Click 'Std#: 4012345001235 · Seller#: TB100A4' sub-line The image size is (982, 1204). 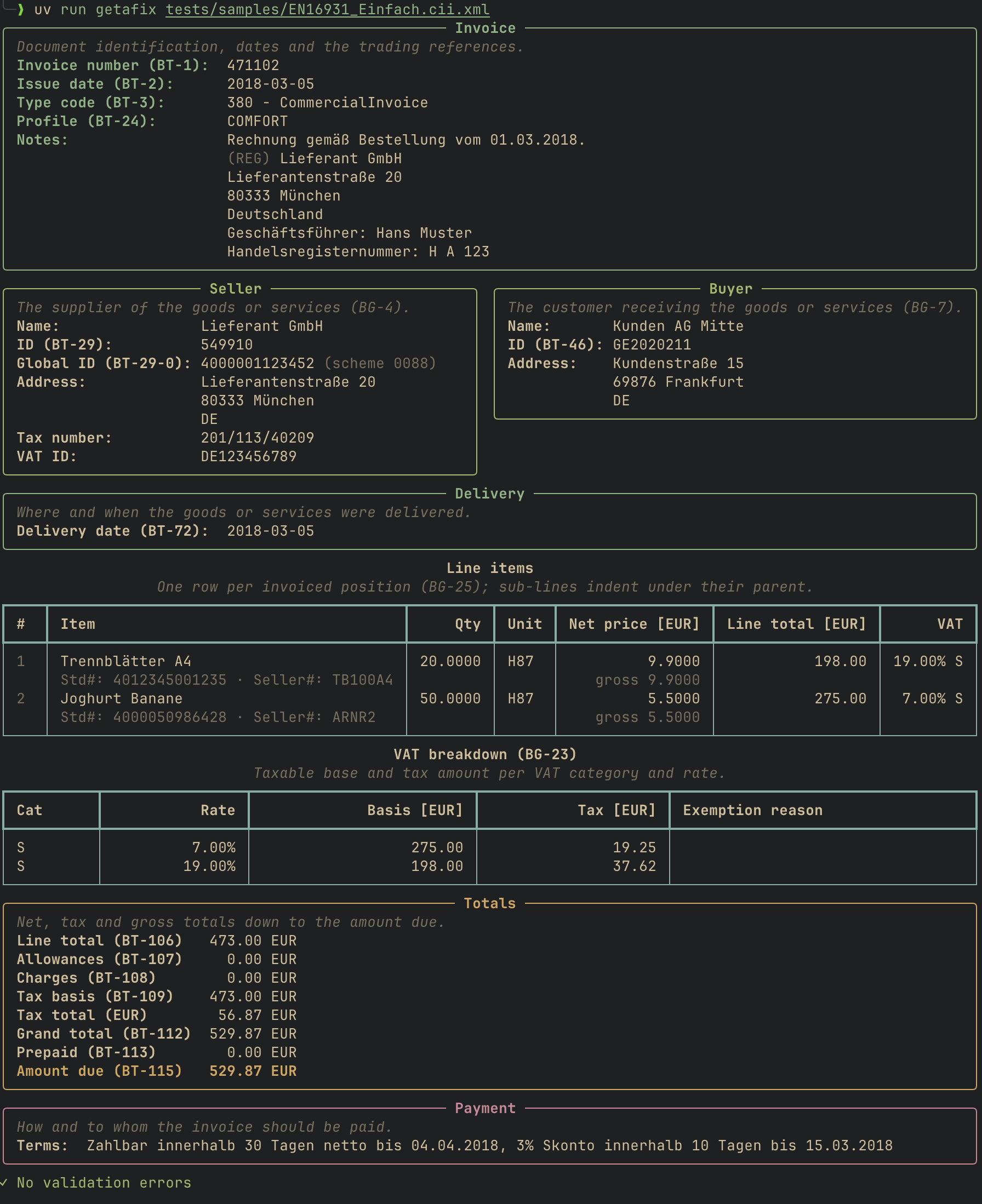pyautogui.click(x=227, y=680)
